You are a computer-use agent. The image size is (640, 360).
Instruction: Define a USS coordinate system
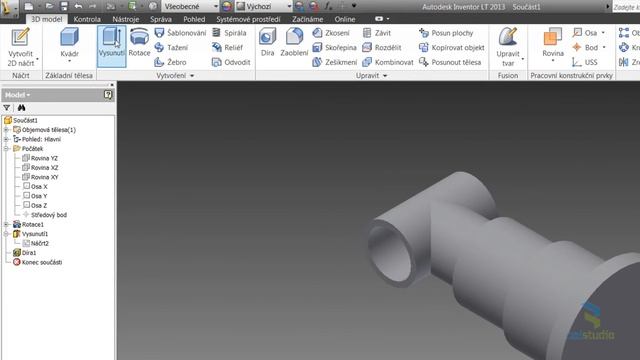coord(585,62)
